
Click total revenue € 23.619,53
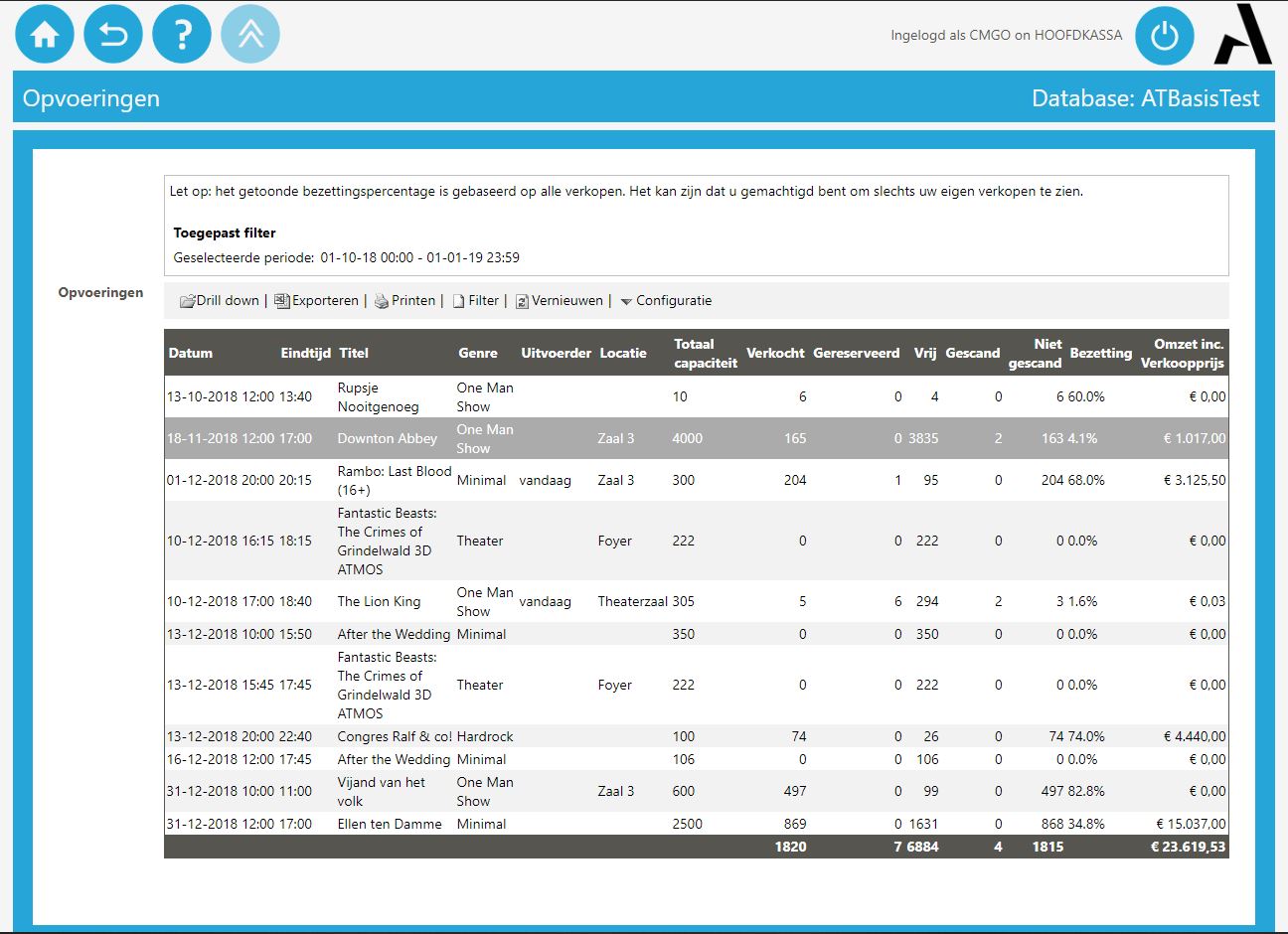coord(1189,847)
